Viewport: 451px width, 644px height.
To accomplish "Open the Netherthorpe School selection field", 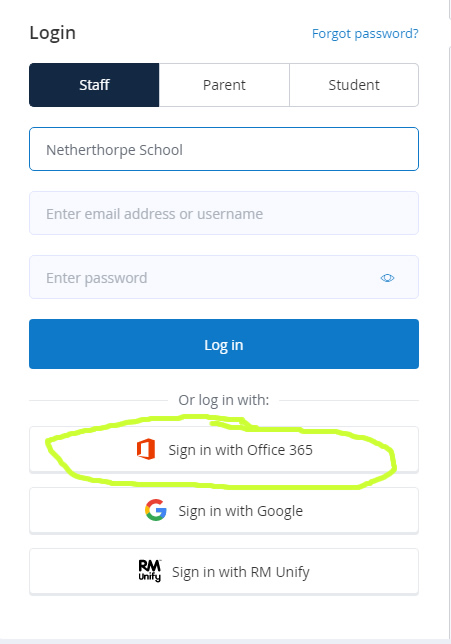I will coord(224,149).
